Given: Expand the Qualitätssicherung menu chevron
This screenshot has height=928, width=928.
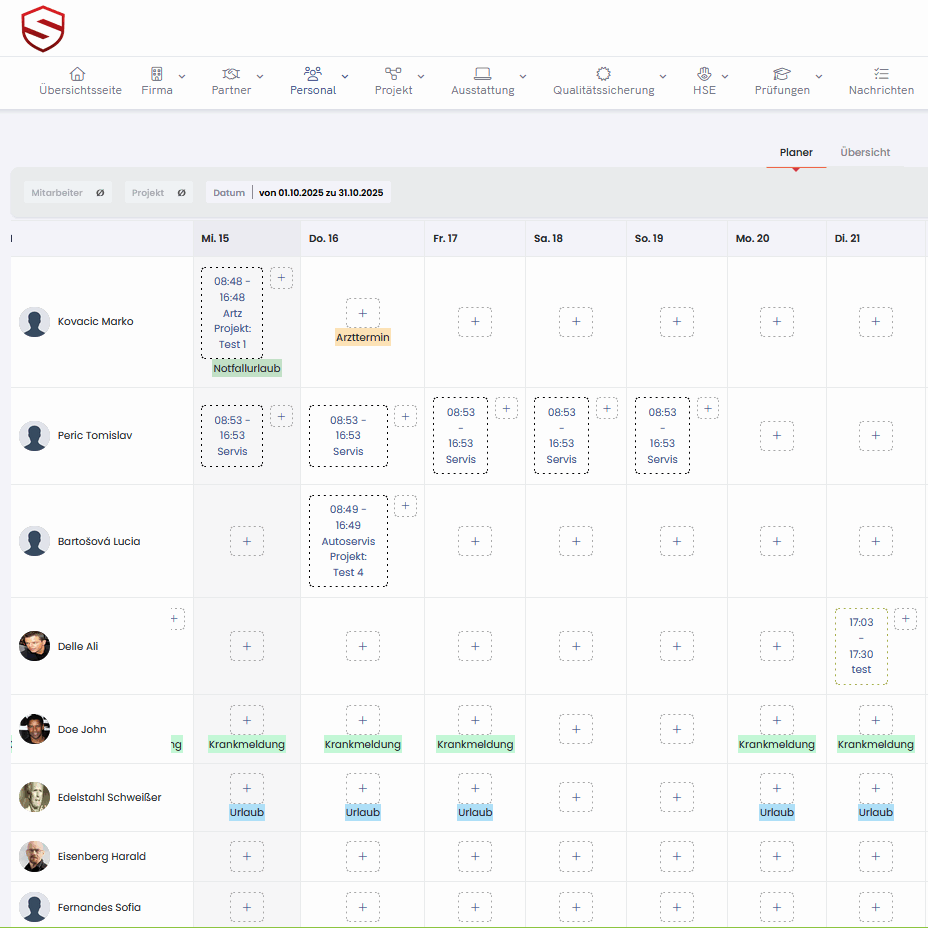Looking at the screenshot, I should 663,76.
